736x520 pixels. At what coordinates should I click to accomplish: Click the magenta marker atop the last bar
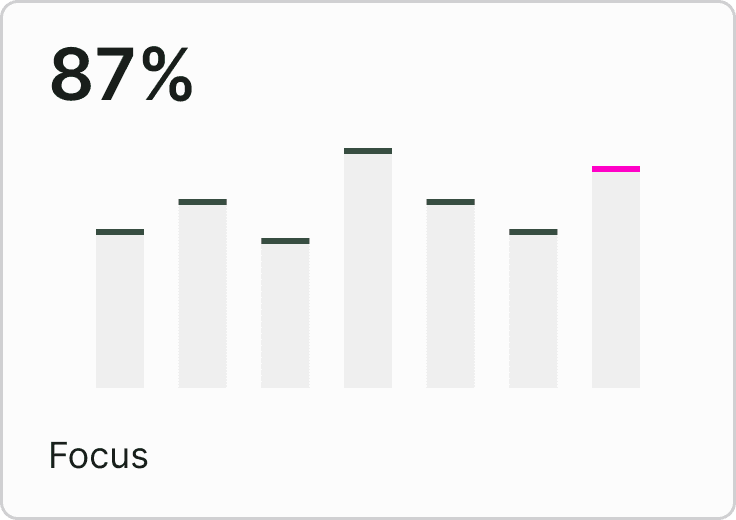point(616,169)
